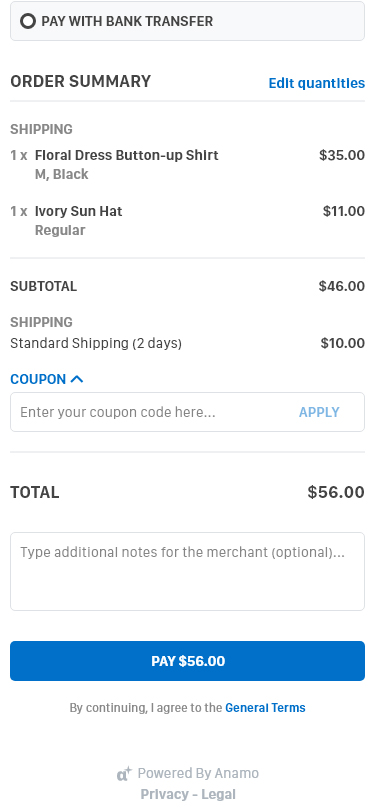
Task: Click the Powered By Anamo text
Action: point(198,773)
